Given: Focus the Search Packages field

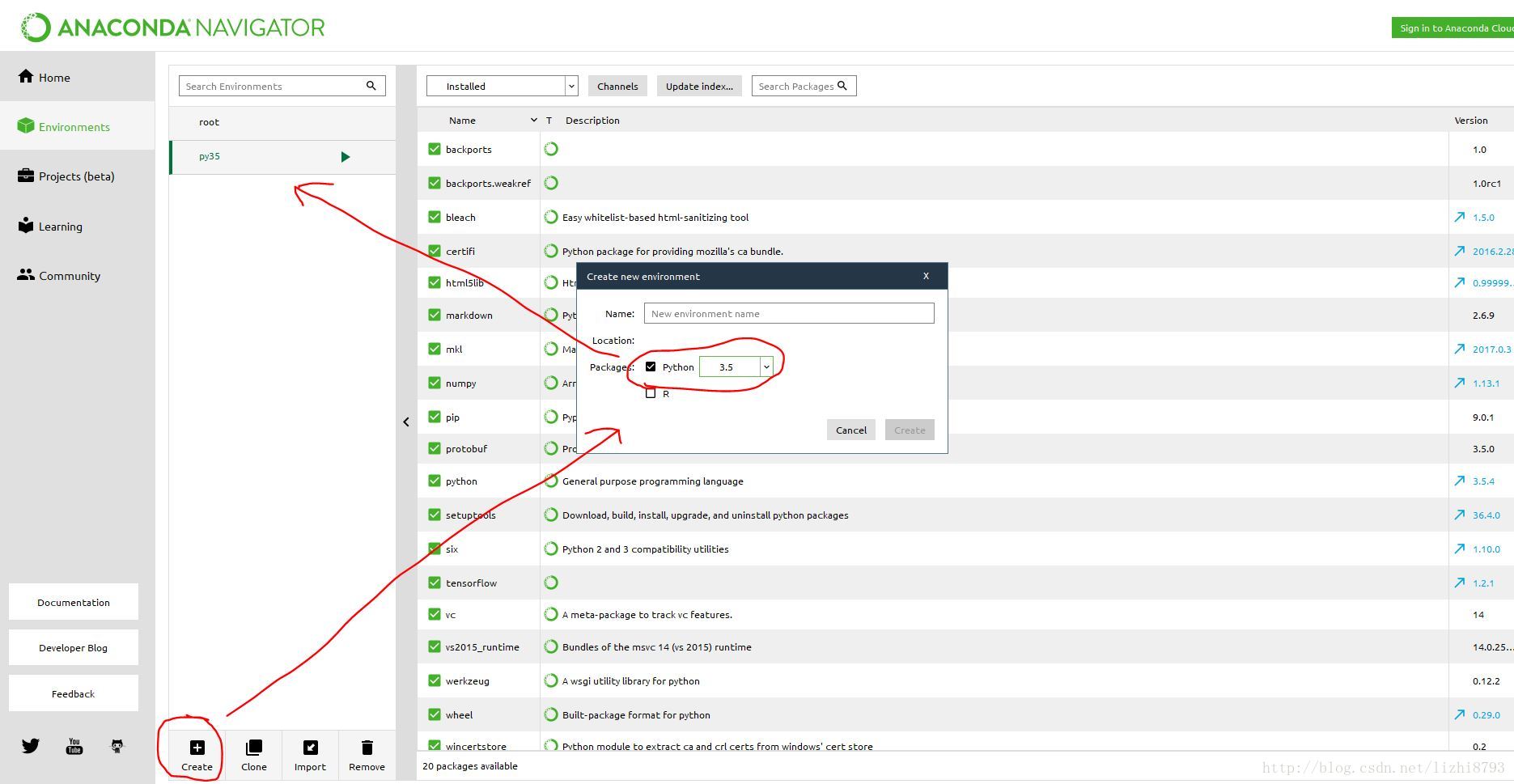Looking at the screenshot, I should (x=804, y=86).
